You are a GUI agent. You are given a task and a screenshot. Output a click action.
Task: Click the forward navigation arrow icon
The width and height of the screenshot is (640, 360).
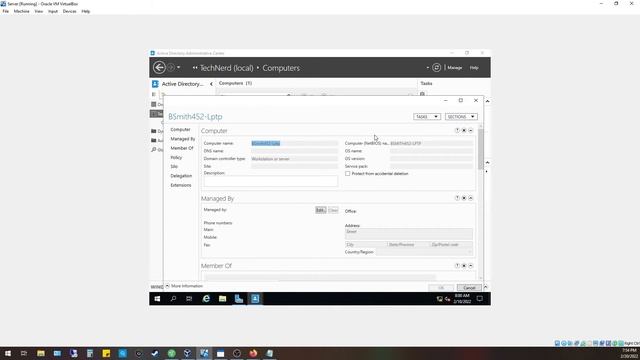[x=171, y=67]
